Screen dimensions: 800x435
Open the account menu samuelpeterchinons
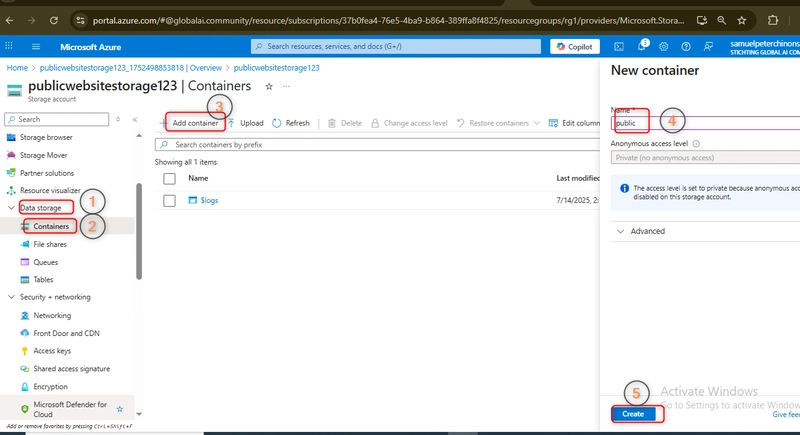765,46
